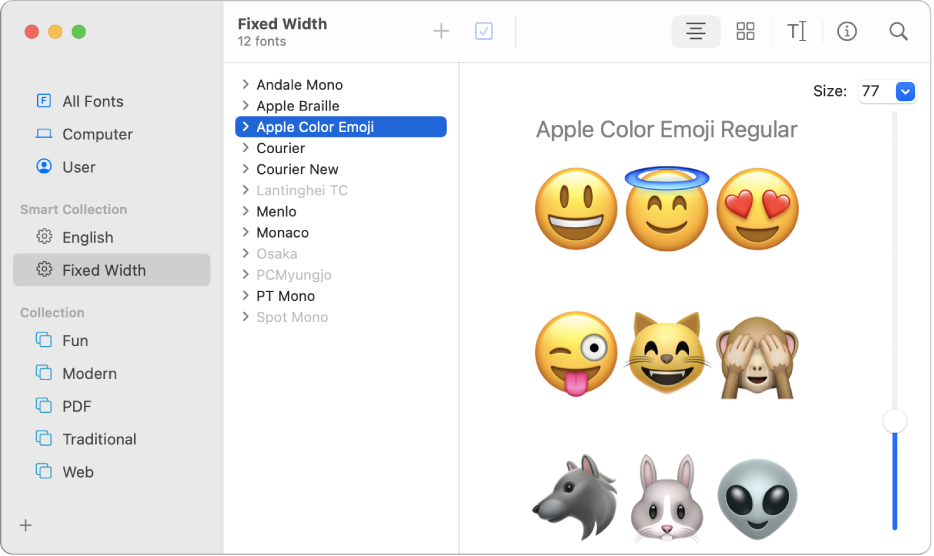The height and width of the screenshot is (556, 934).
Task: Click the collection icon next to Web
Action: click(44, 471)
